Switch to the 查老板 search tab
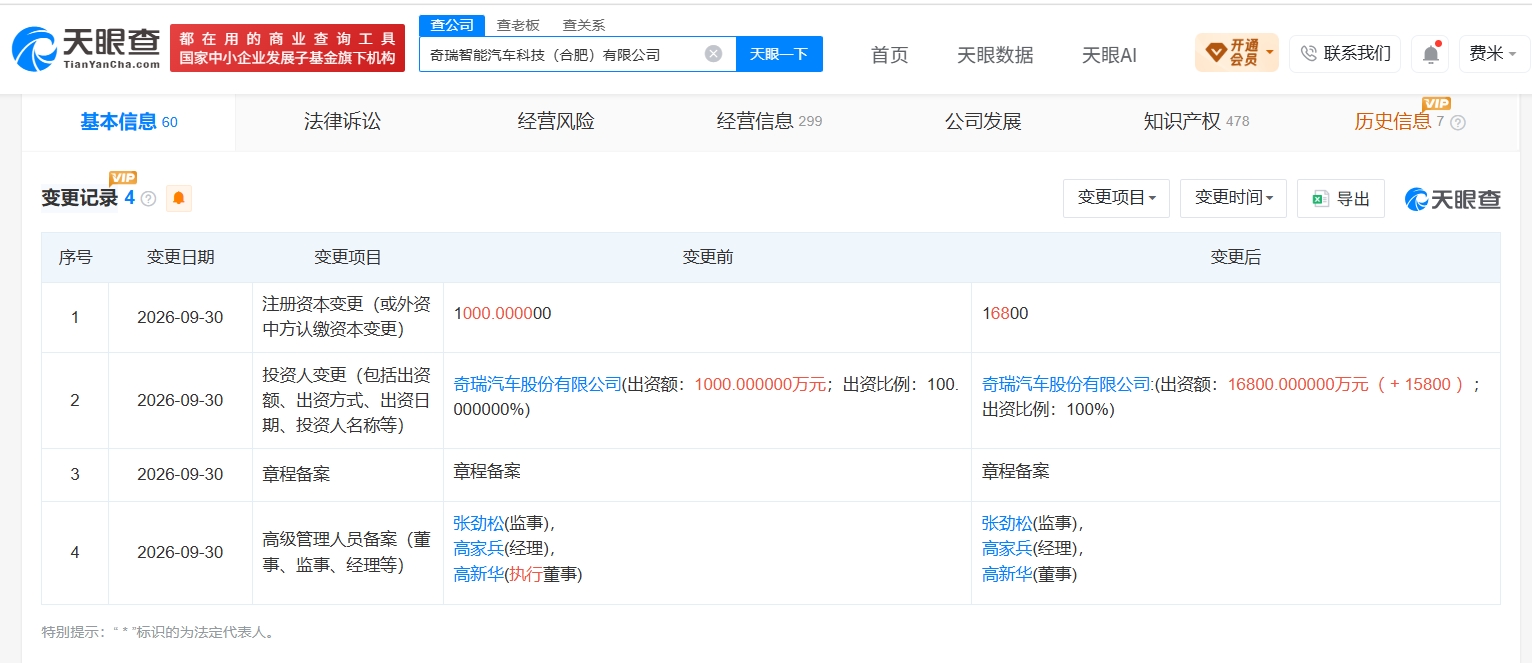Screen dimensions: 1532x663 coord(518,25)
